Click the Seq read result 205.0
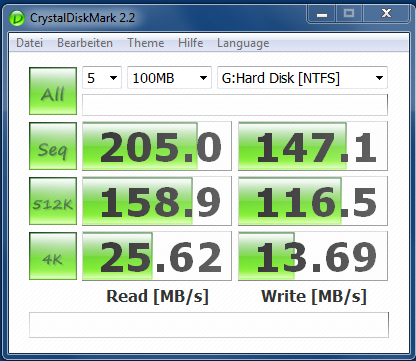The width and height of the screenshot is (416, 361). pyautogui.click(x=157, y=146)
